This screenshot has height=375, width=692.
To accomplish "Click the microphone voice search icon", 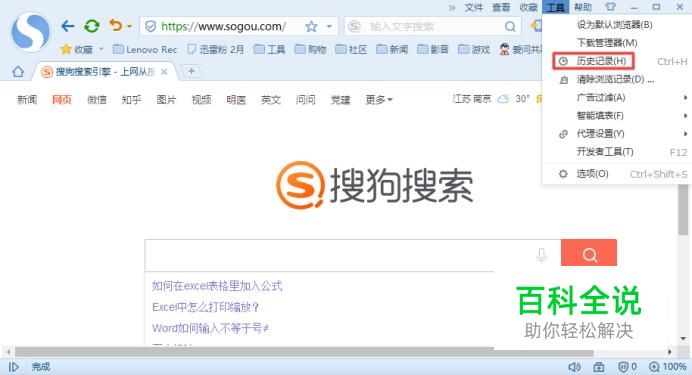I will pos(542,255).
